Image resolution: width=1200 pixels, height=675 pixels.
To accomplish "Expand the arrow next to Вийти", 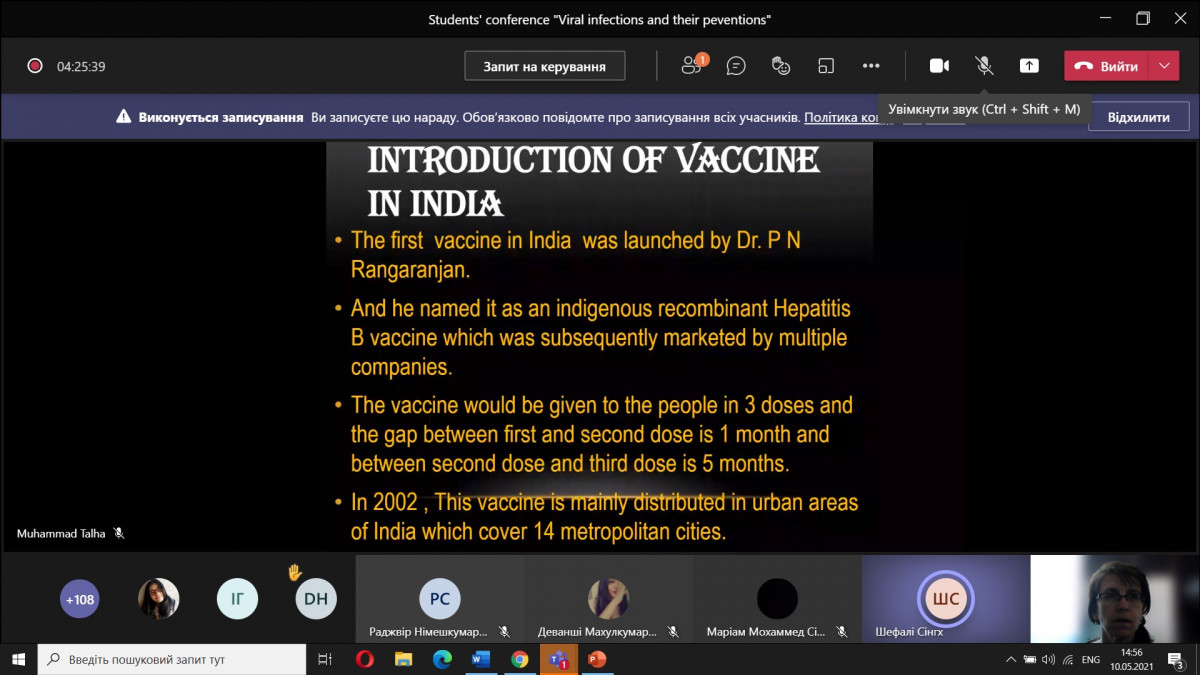I will pyautogui.click(x=1164, y=66).
